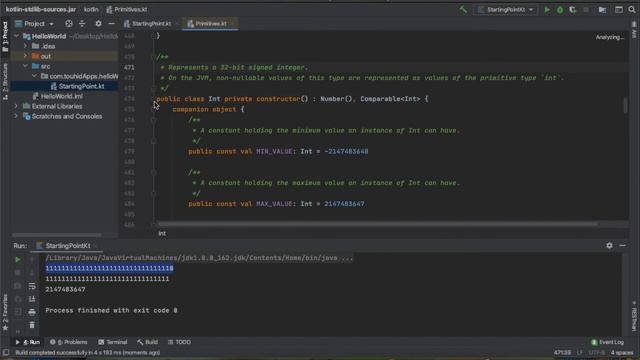Click the up arrow in Run panel
The width and height of the screenshot is (640, 360).
pyautogui.click(x=32, y=260)
